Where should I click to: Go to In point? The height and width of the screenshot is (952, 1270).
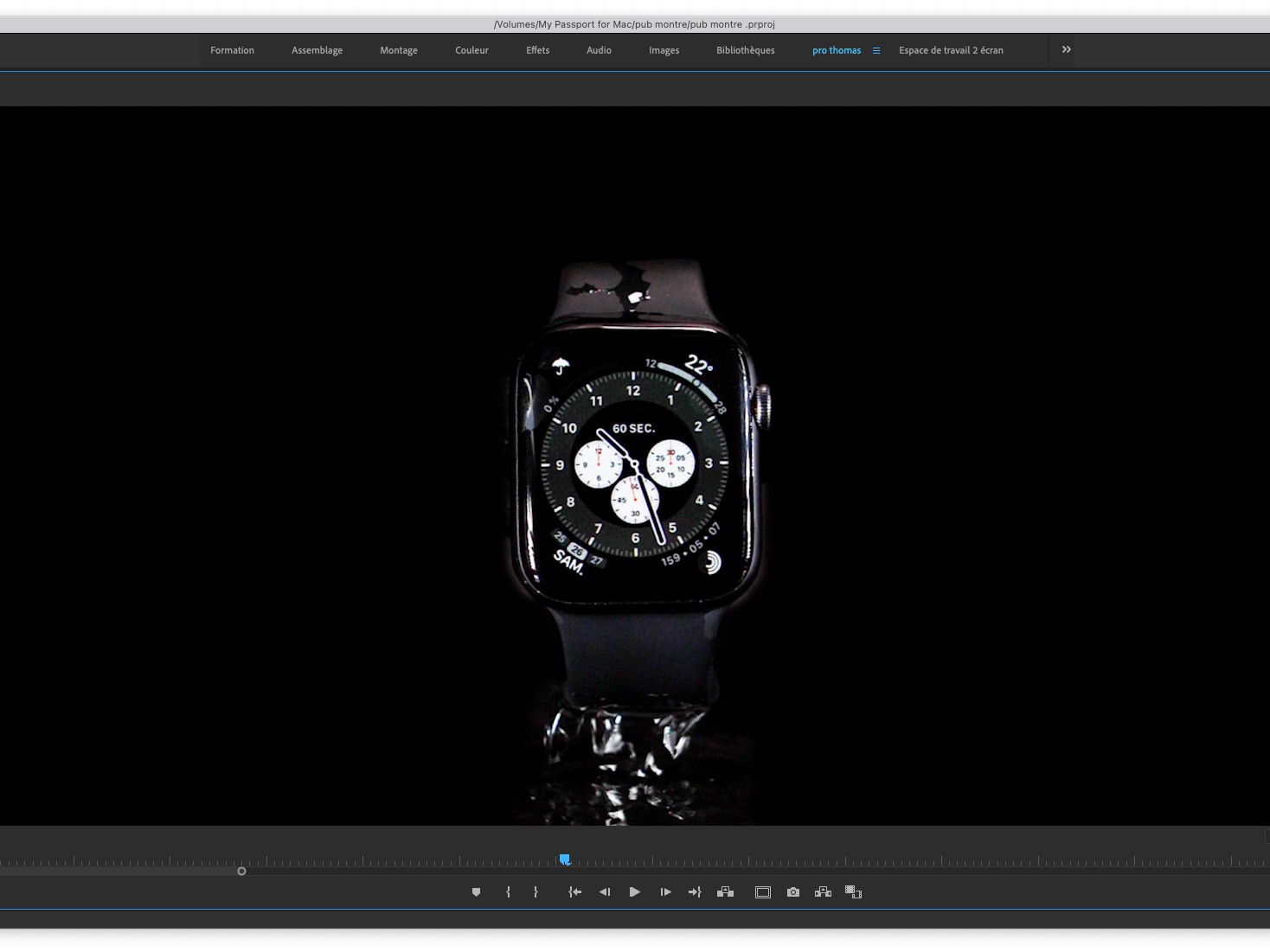click(574, 892)
